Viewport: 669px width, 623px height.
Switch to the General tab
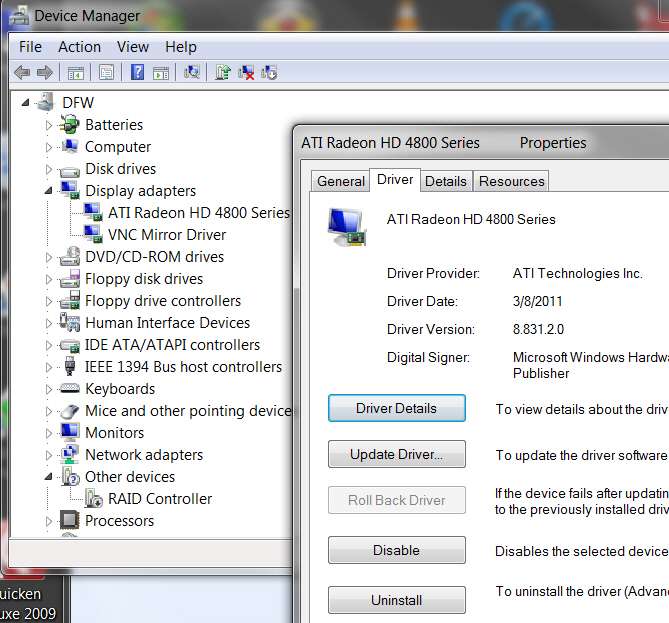[340, 181]
